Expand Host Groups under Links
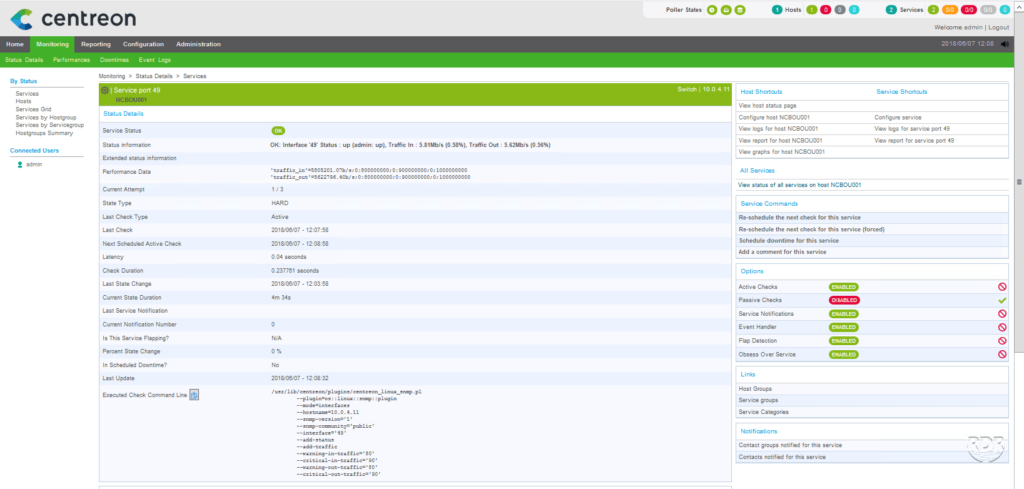1024x489 pixels. point(755,388)
